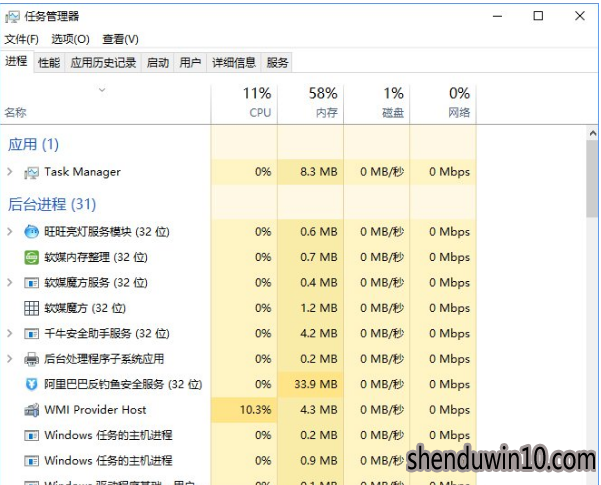The height and width of the screenshot is (485, 601).
Task: Expand the 千牛安全助手服务 process
Action: pos(10,334)
